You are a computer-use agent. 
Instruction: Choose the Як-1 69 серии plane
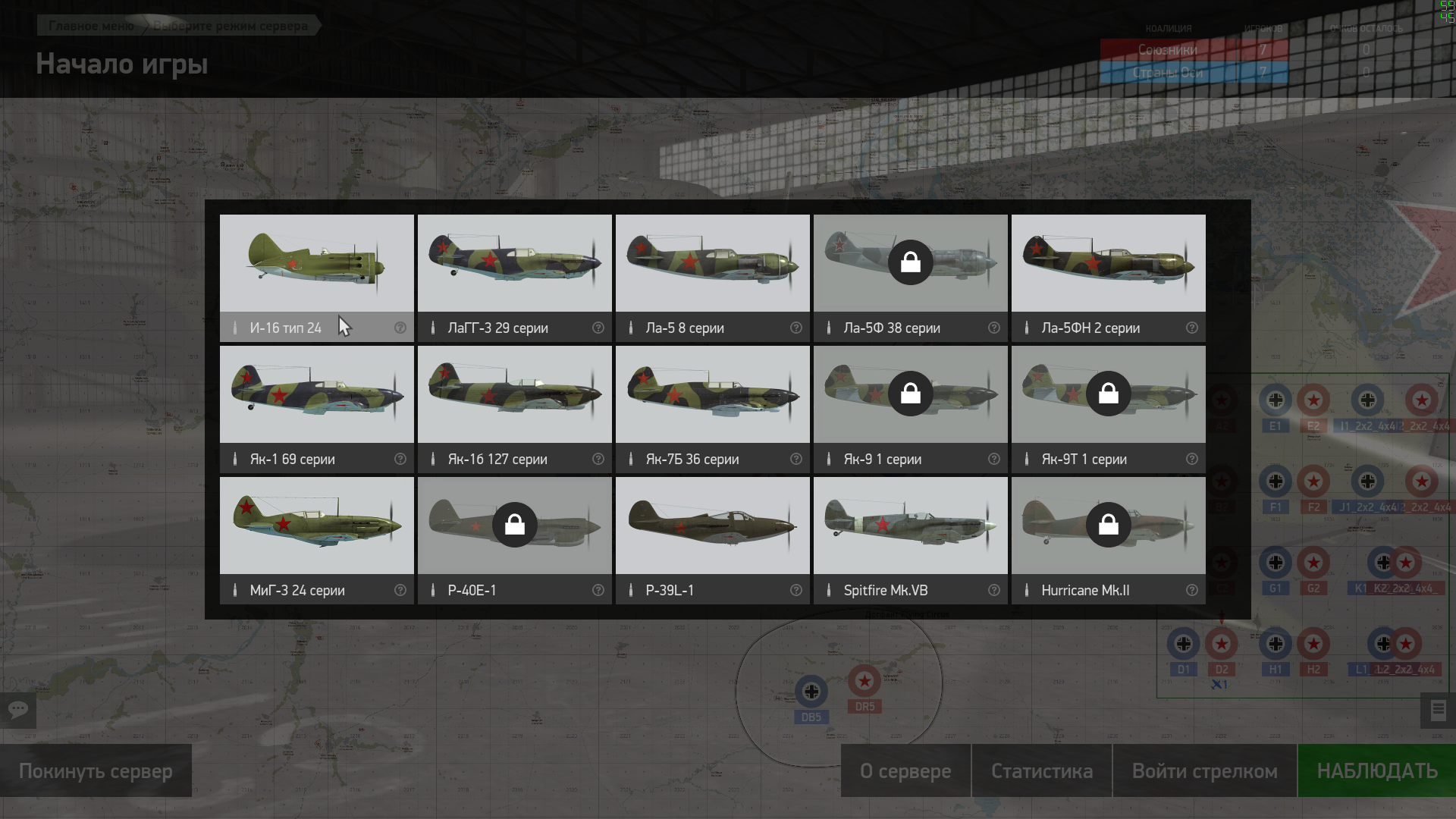click(316, 409)
